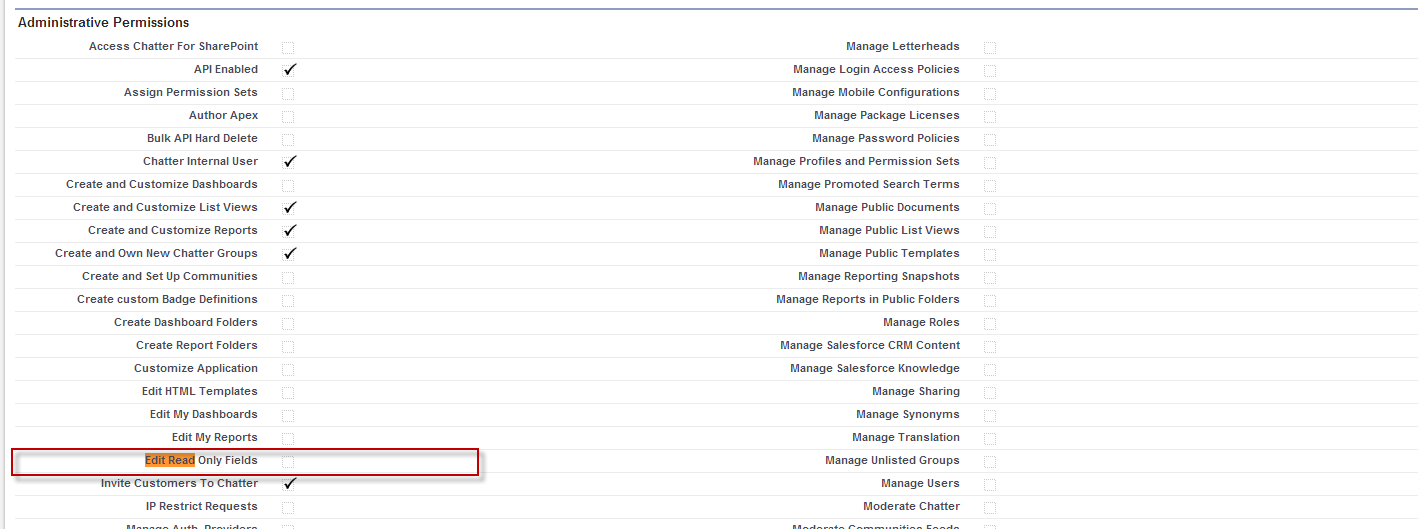Enable Manage Reporting Snapshots checkbox

pyautogui.click(x=990, y=277)
